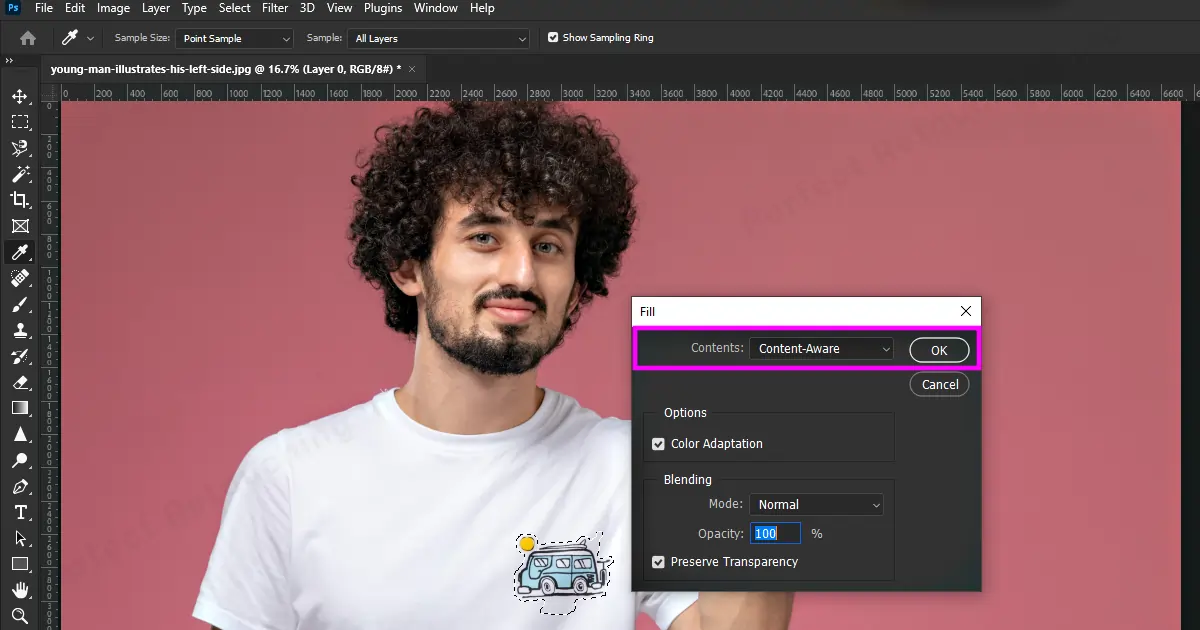Open the Contents dropdown showing Content-Aware
This screenshot has height=630, width=1200.
point(821,349)
